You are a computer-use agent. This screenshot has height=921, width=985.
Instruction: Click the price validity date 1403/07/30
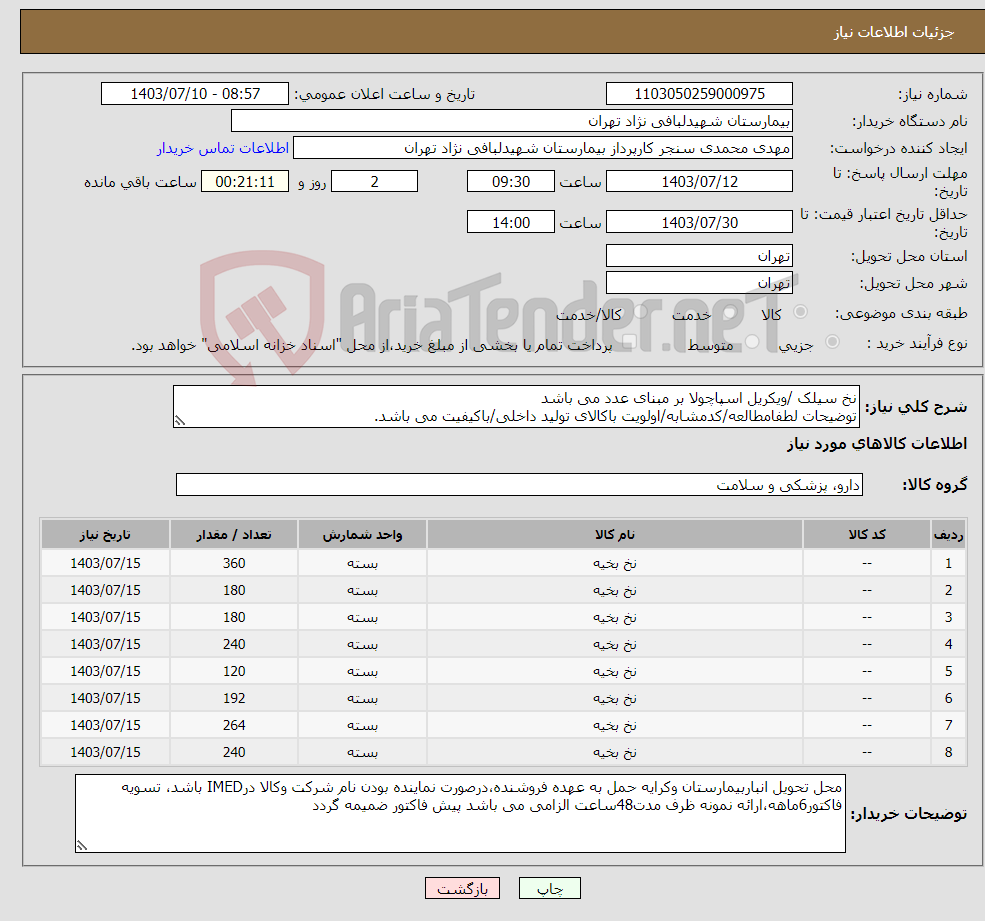pyautogui.click(x=699, y=222)
